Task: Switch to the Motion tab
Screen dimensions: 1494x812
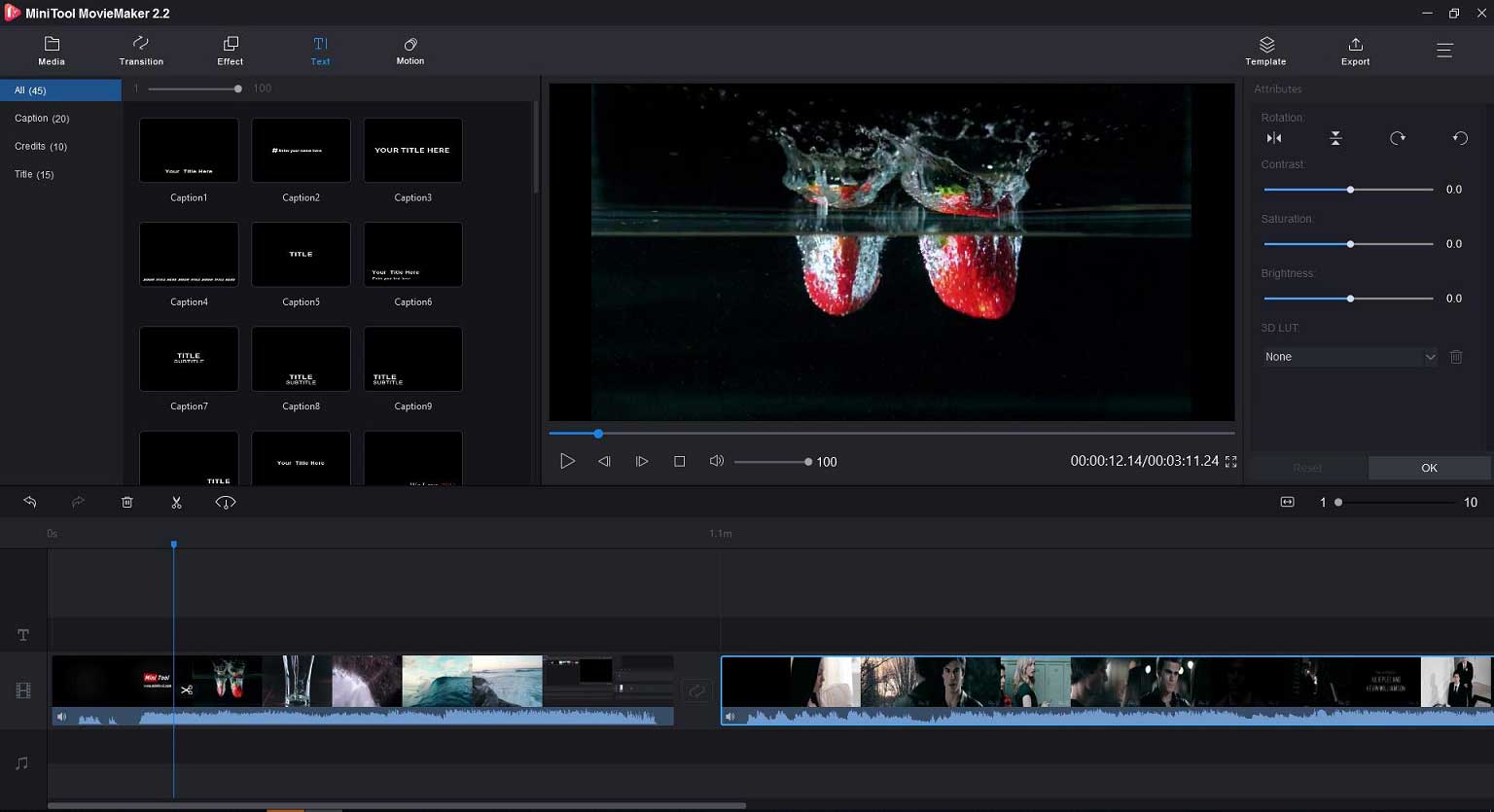Action: coord(409,50)
